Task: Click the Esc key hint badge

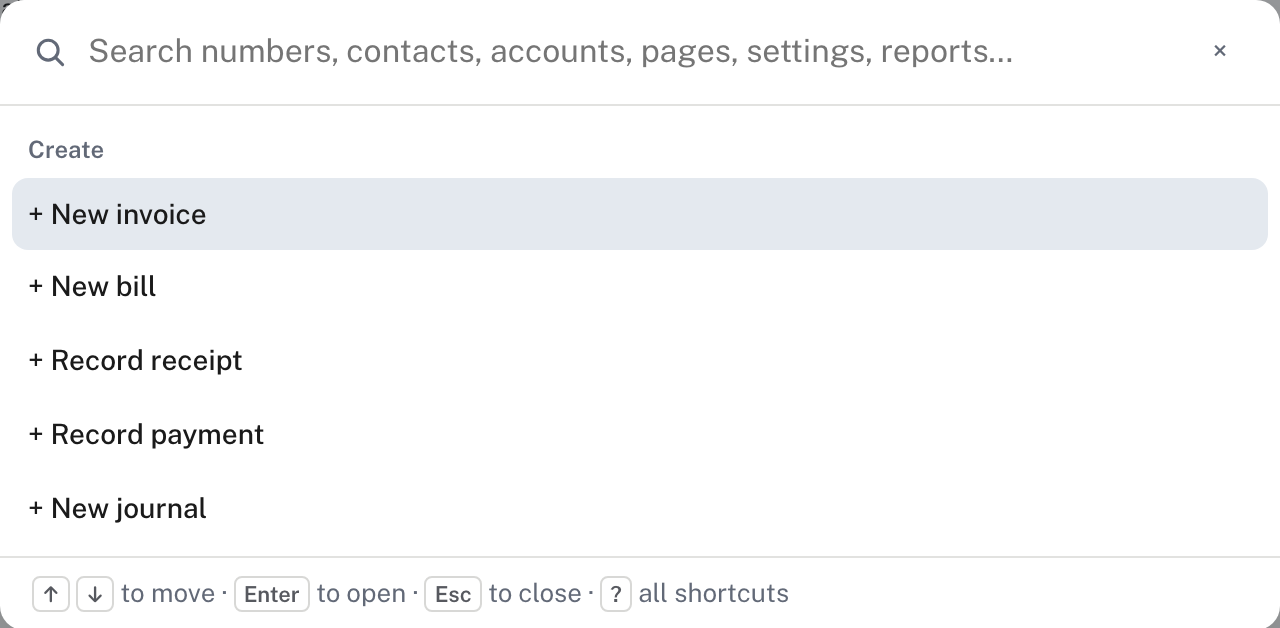Action: [x=453, y=594]
